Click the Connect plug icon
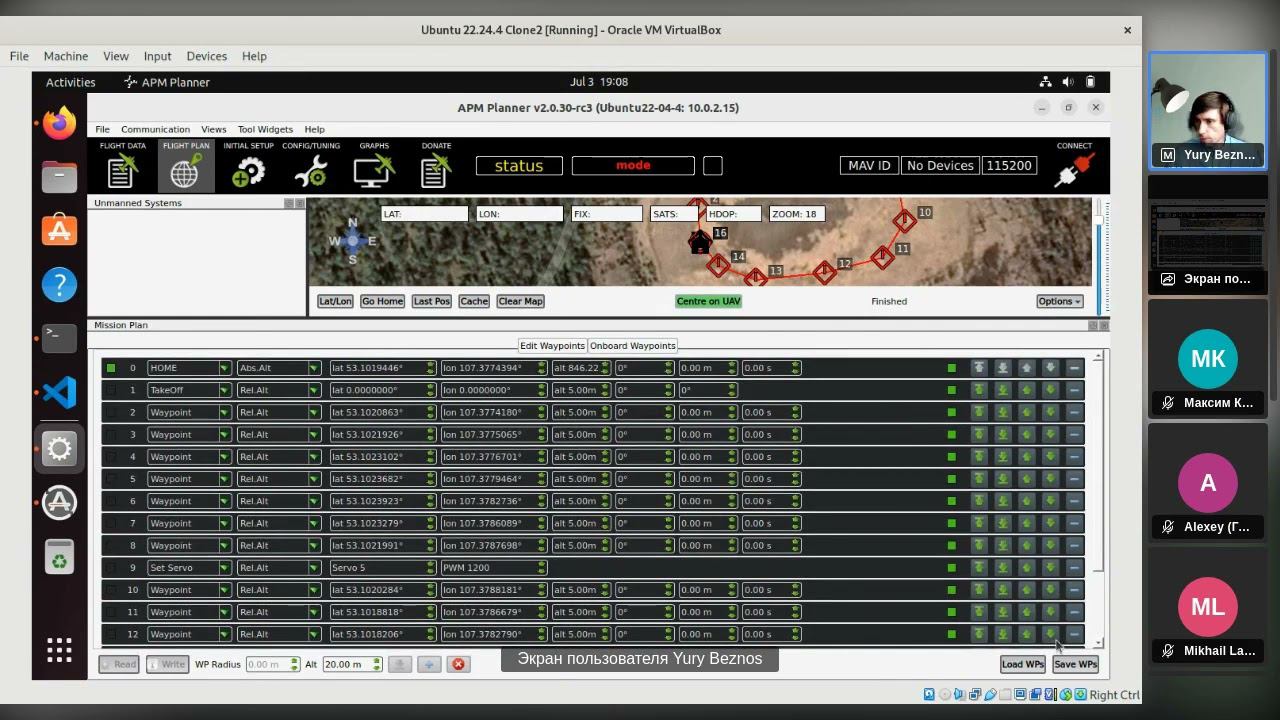 [1075, 168]
